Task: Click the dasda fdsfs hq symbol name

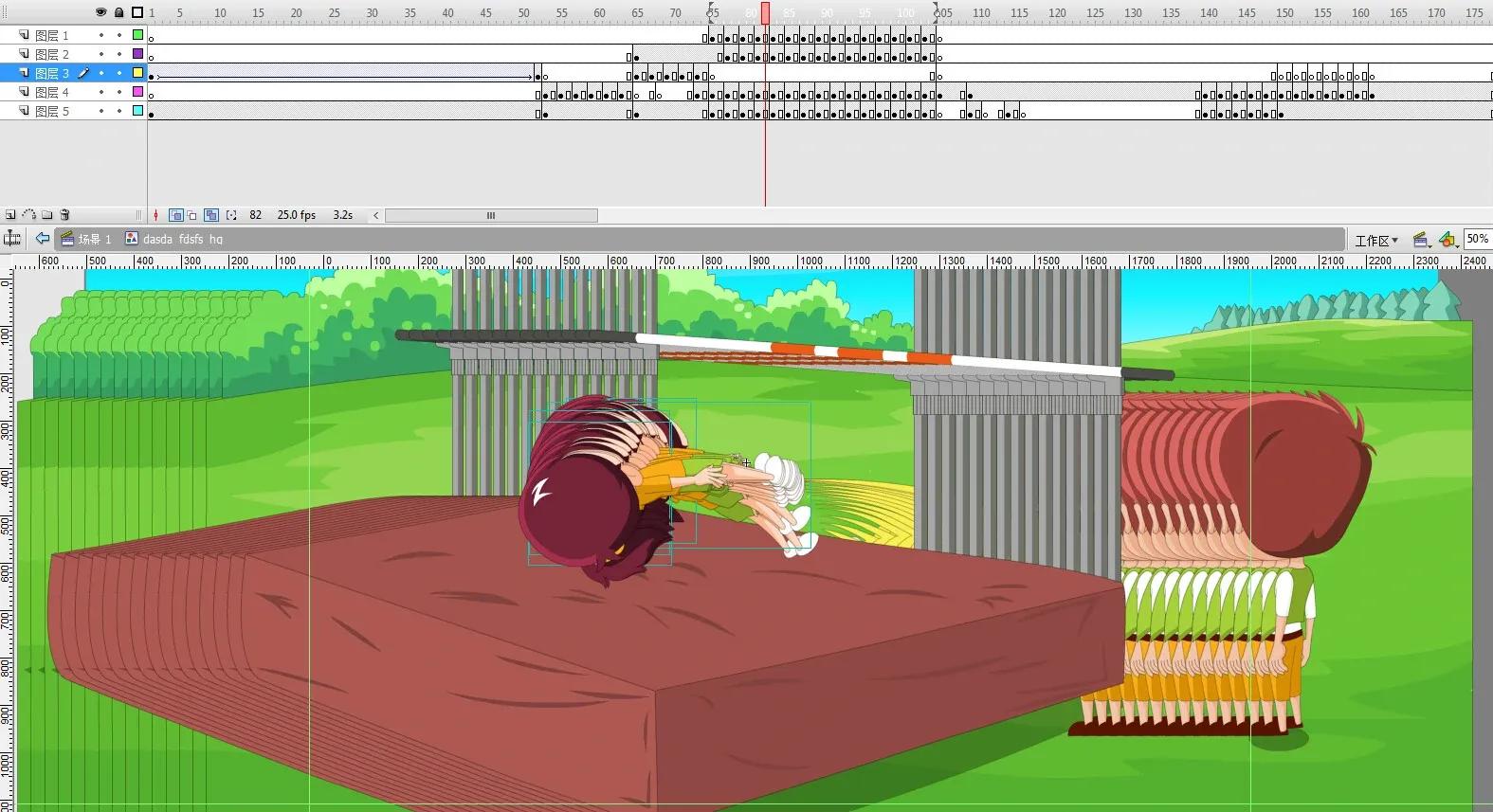Action: [x=183, y=239]
